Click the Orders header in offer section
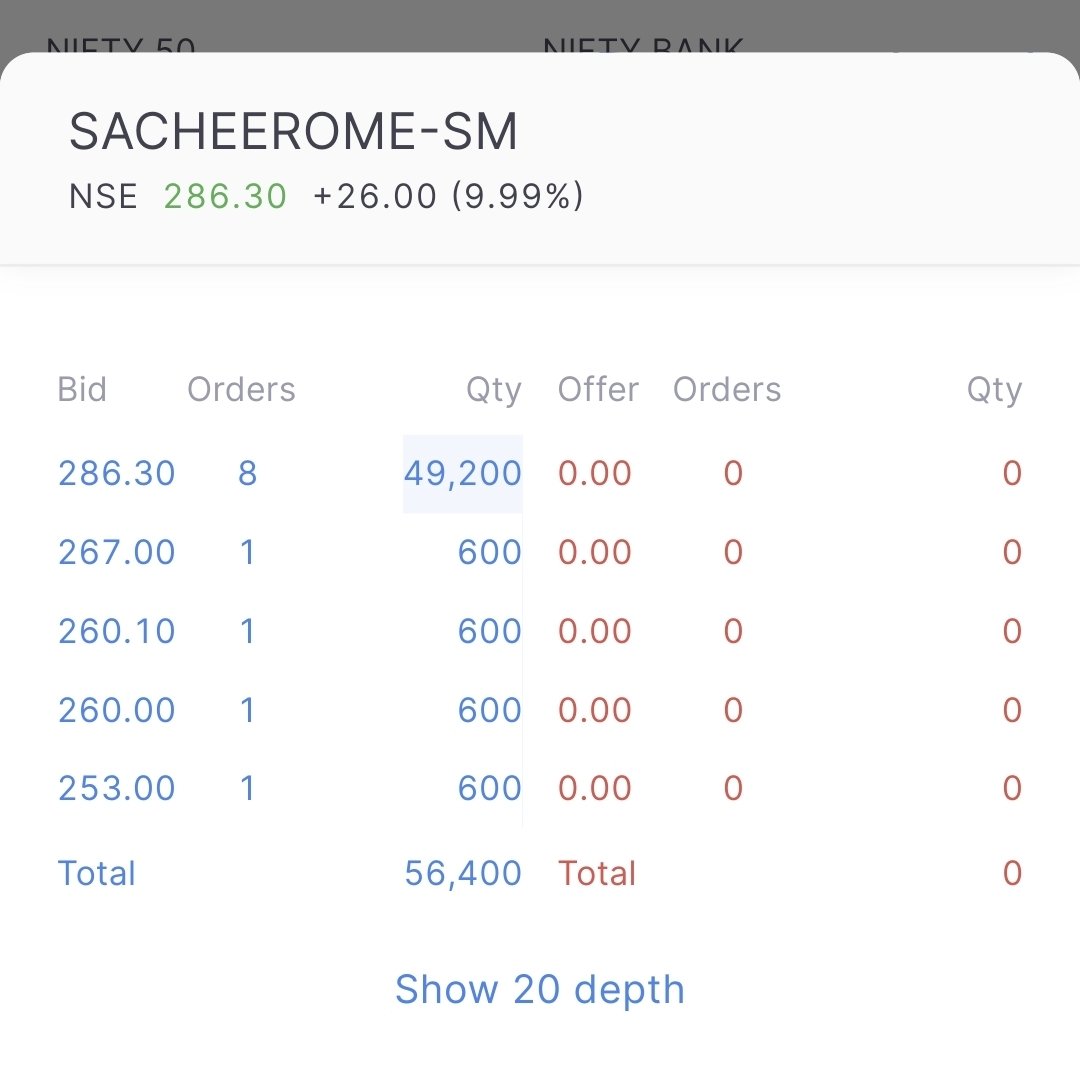The image size is (1080, 1070). click(727, 389)
